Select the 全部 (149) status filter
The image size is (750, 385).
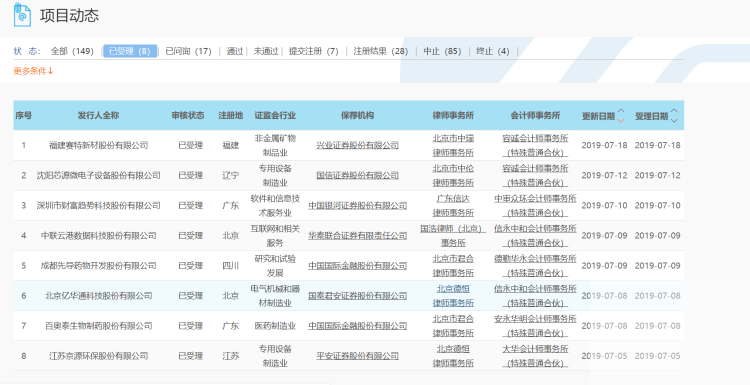(72, 51)
